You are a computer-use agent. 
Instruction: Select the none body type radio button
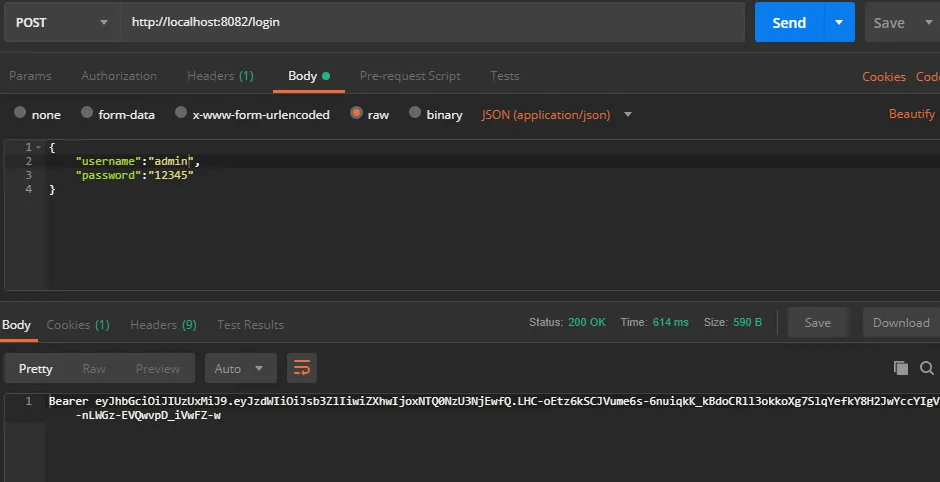(x=20, y=114)
